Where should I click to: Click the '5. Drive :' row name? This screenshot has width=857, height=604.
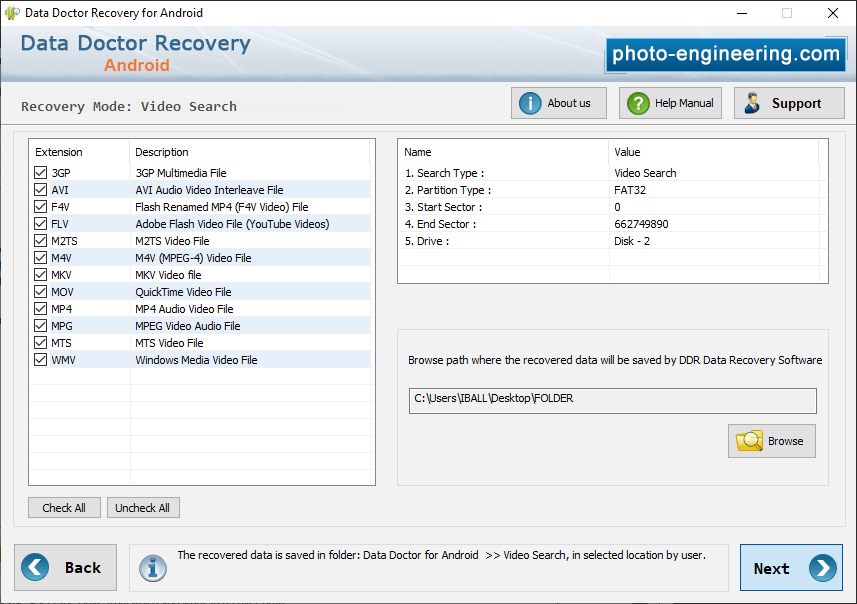pos(427,241)
